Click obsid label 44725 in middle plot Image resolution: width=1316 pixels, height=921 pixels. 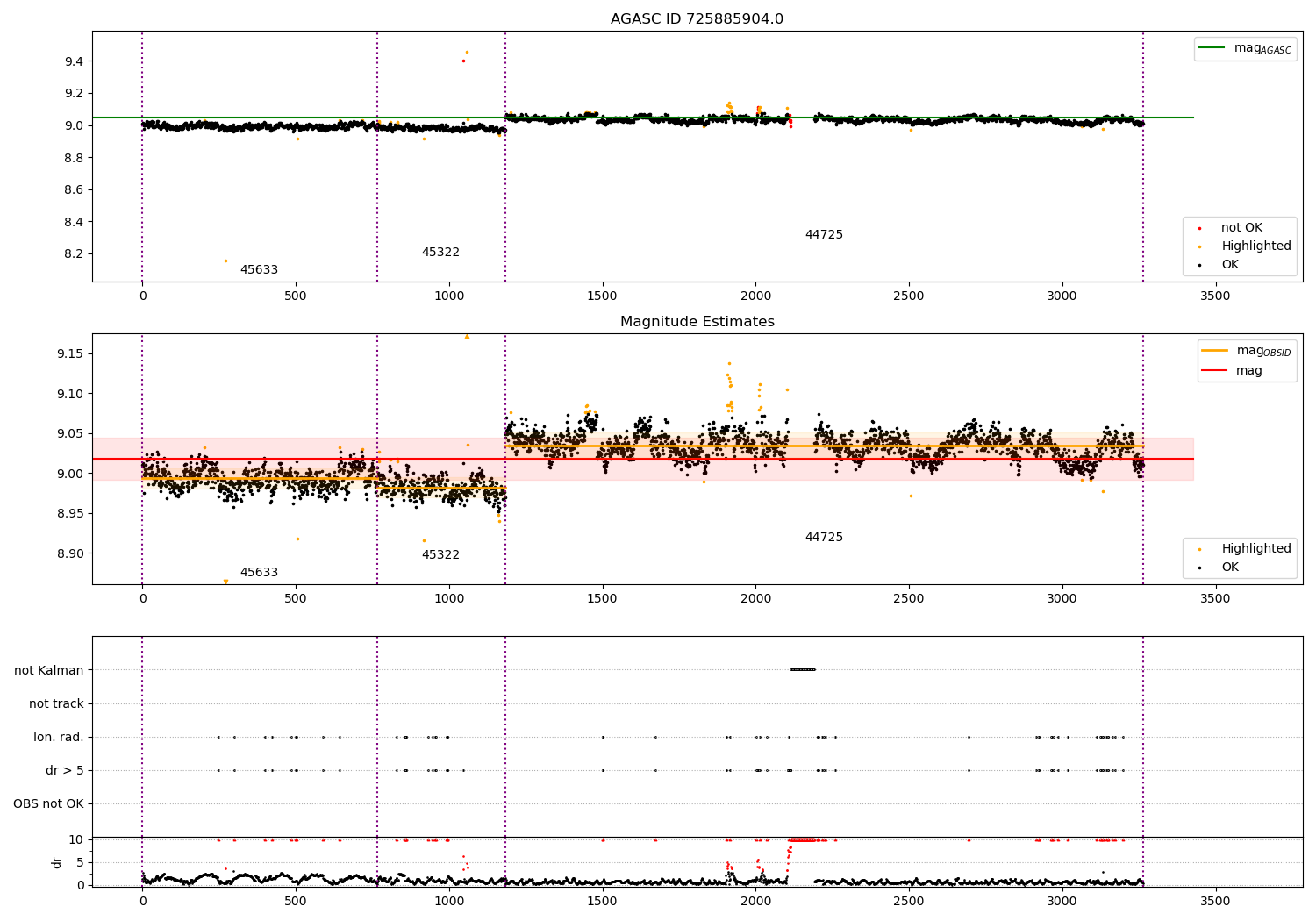824,537
